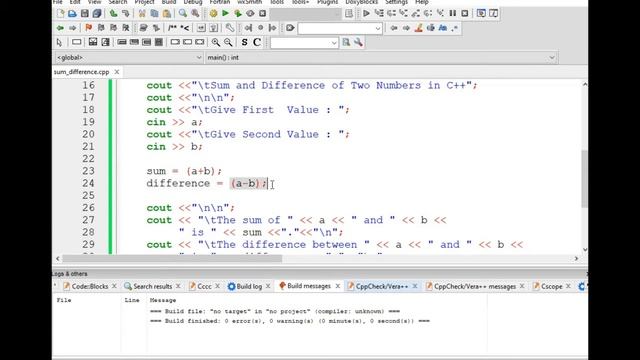Jump back with the green left arrow
Viewport: 640px width, 360px height.
(60, 28)
